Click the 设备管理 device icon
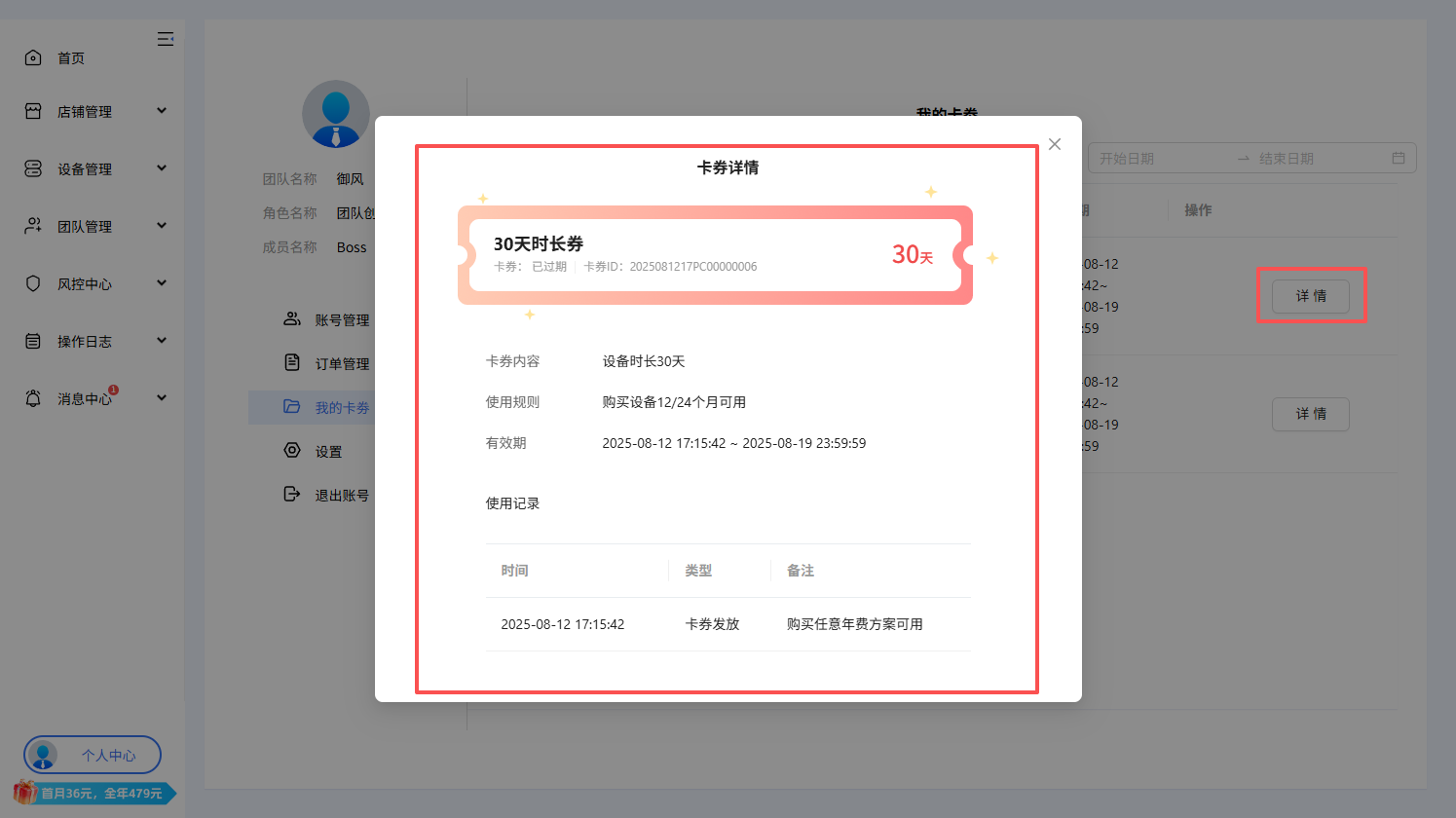This screenshot has height=818, width=1456. pos(33,169)
